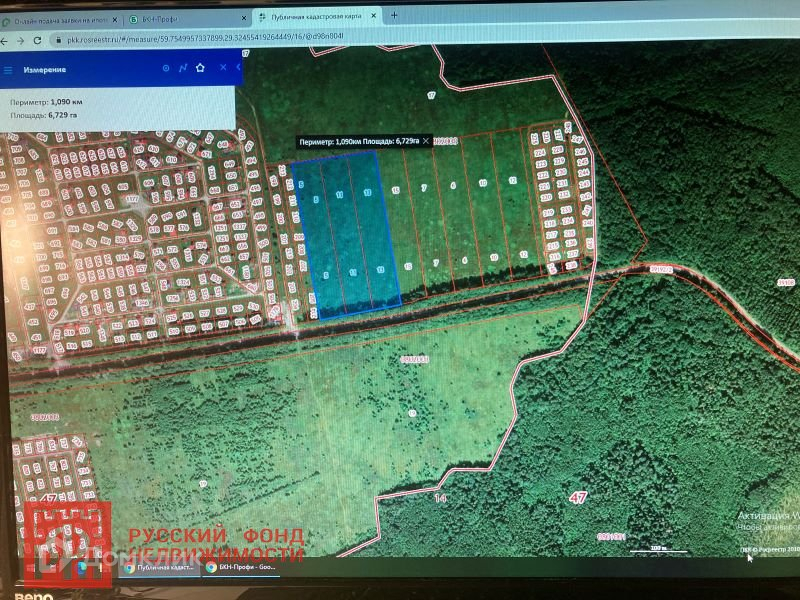Click the large 47 region label

point(578,497)
